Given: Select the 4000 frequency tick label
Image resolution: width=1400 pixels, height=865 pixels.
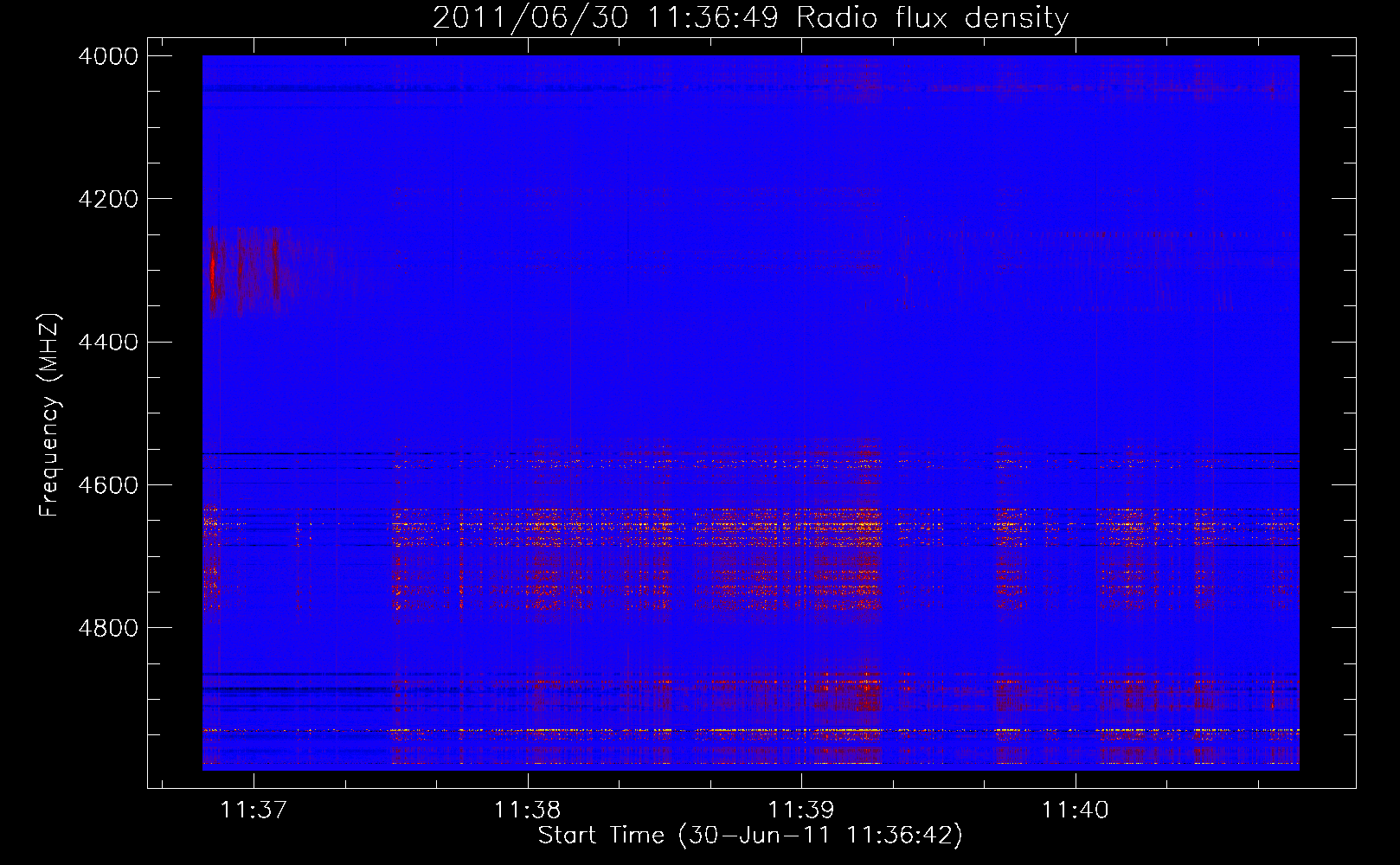Looking at the screenshot, I should pos(108,56).
